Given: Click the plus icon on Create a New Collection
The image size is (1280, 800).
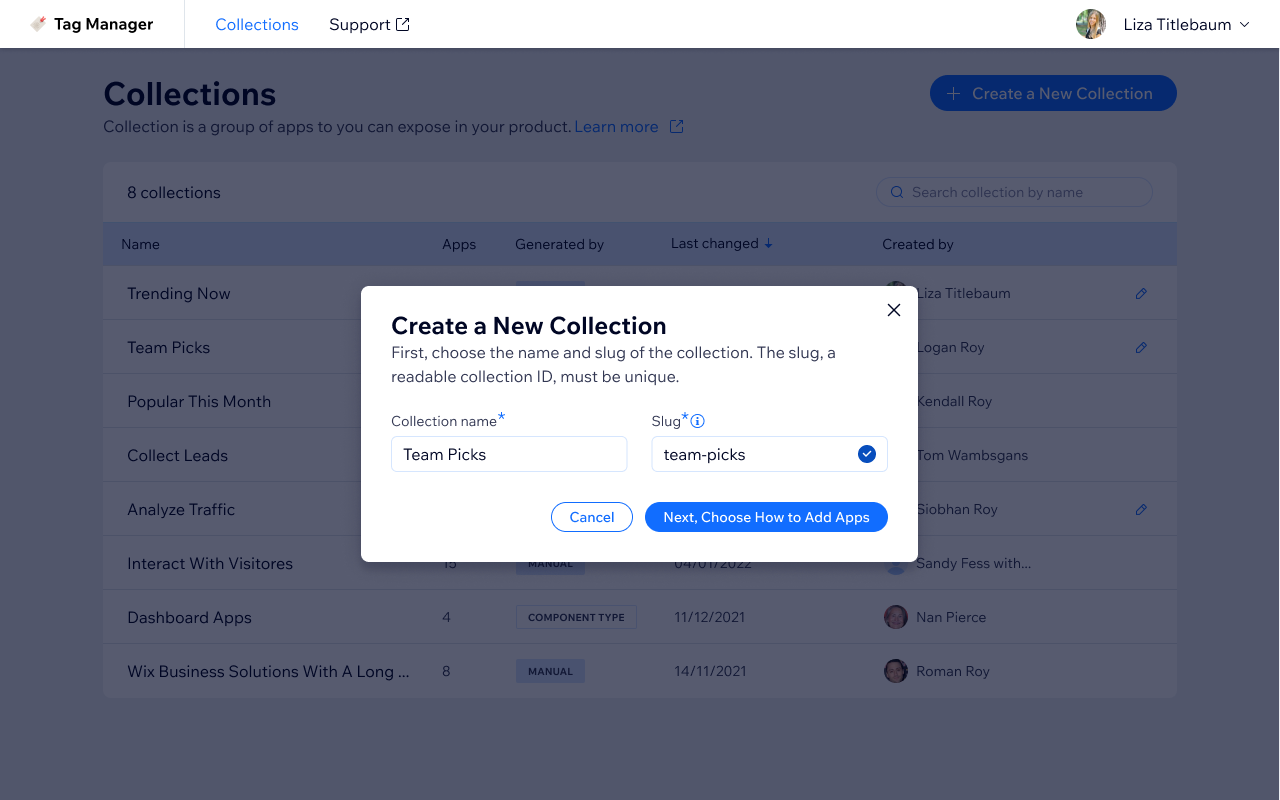Looking at the screenshot, I should pos(954,93).
